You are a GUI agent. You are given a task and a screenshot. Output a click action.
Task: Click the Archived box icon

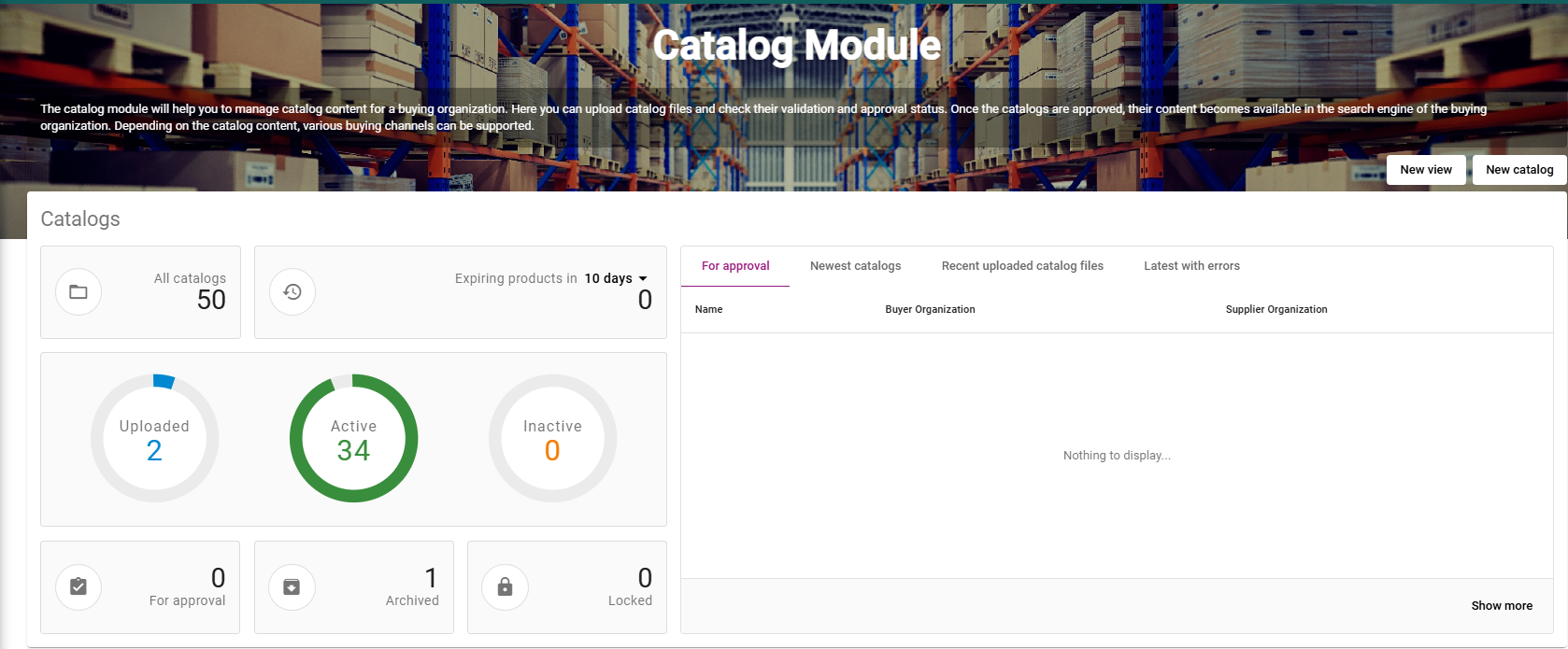pyautogui.click(x=292, y=587)
